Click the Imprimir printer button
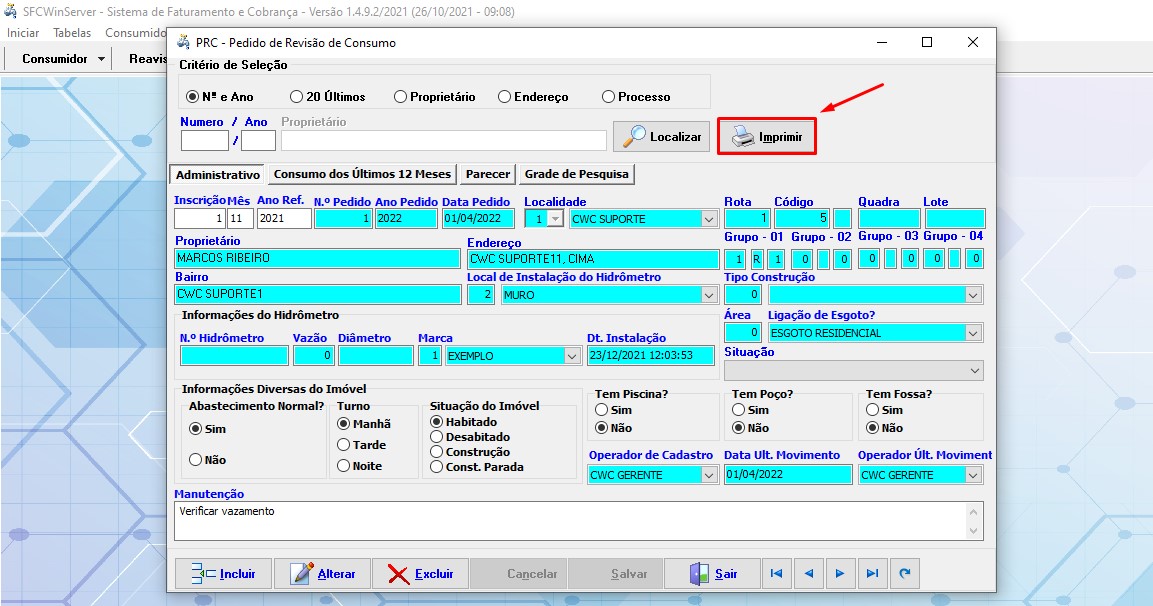Screen dimensions: 1153x606 point(767,136)
